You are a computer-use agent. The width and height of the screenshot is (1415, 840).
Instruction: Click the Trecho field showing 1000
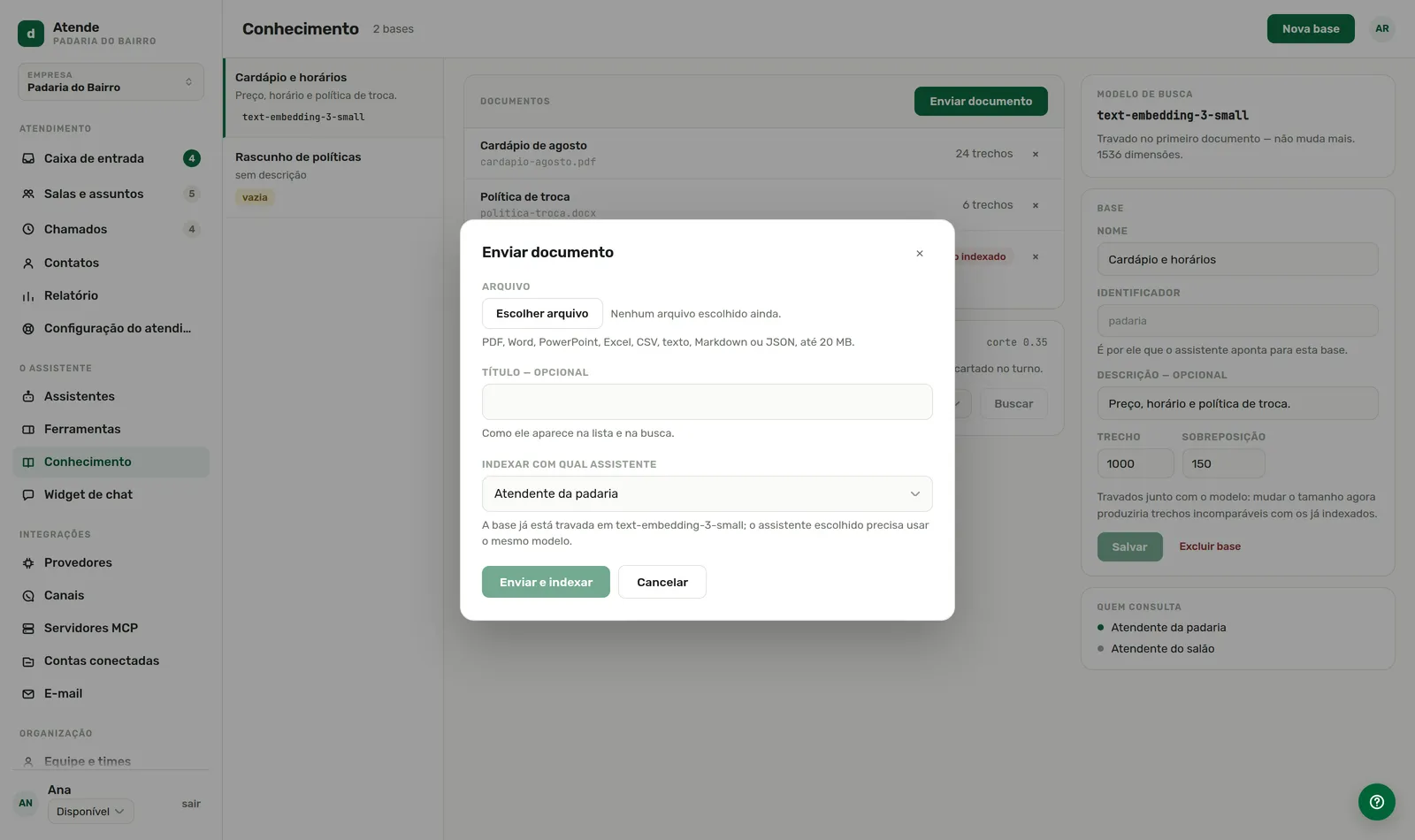[1136, 463]
